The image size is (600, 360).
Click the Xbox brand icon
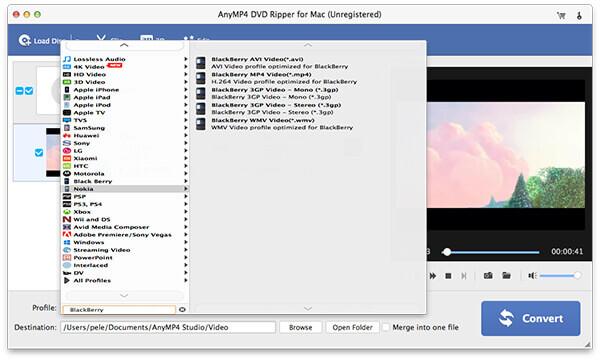67,212
